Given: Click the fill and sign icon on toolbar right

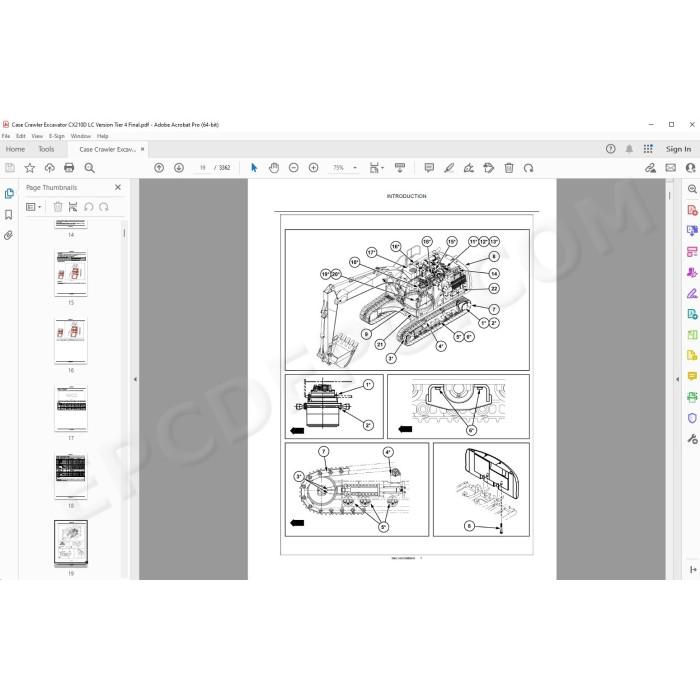Looking at the screenshot, I should (x=650, y=168).
